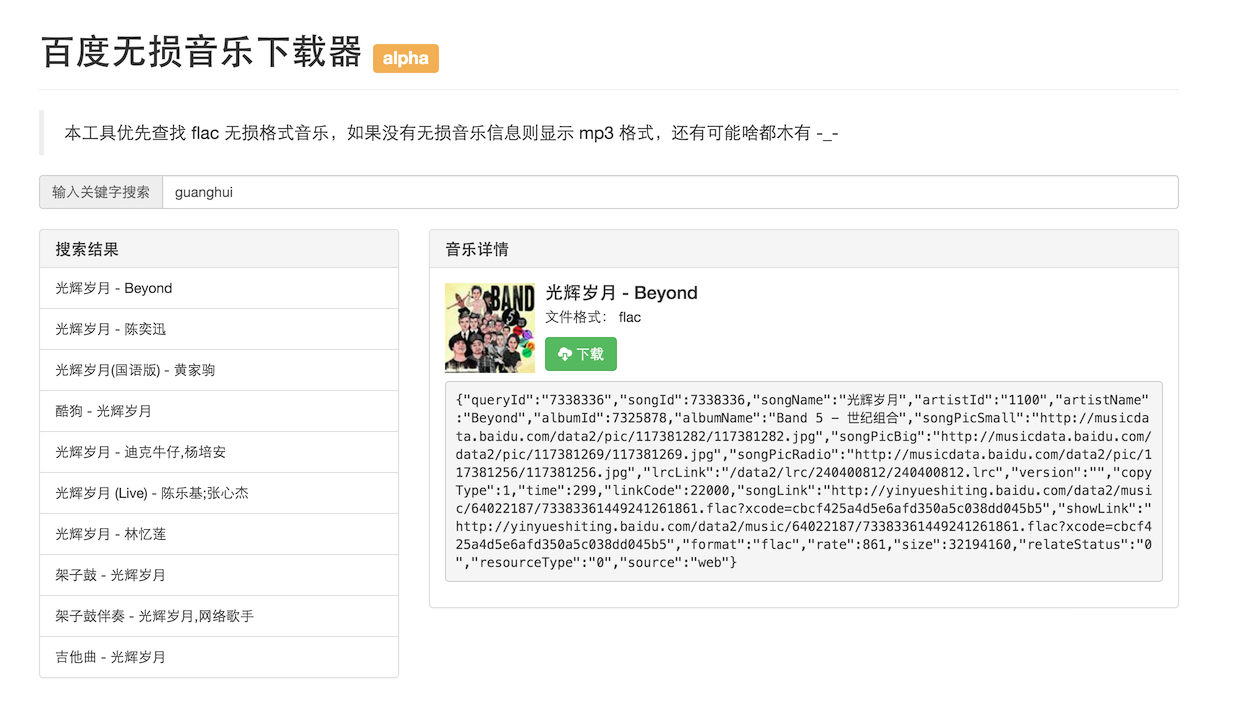The height and width of the screenshot is (704, 1236).
Task: Click the cloud download icon in button
Action: click(565, 354)
